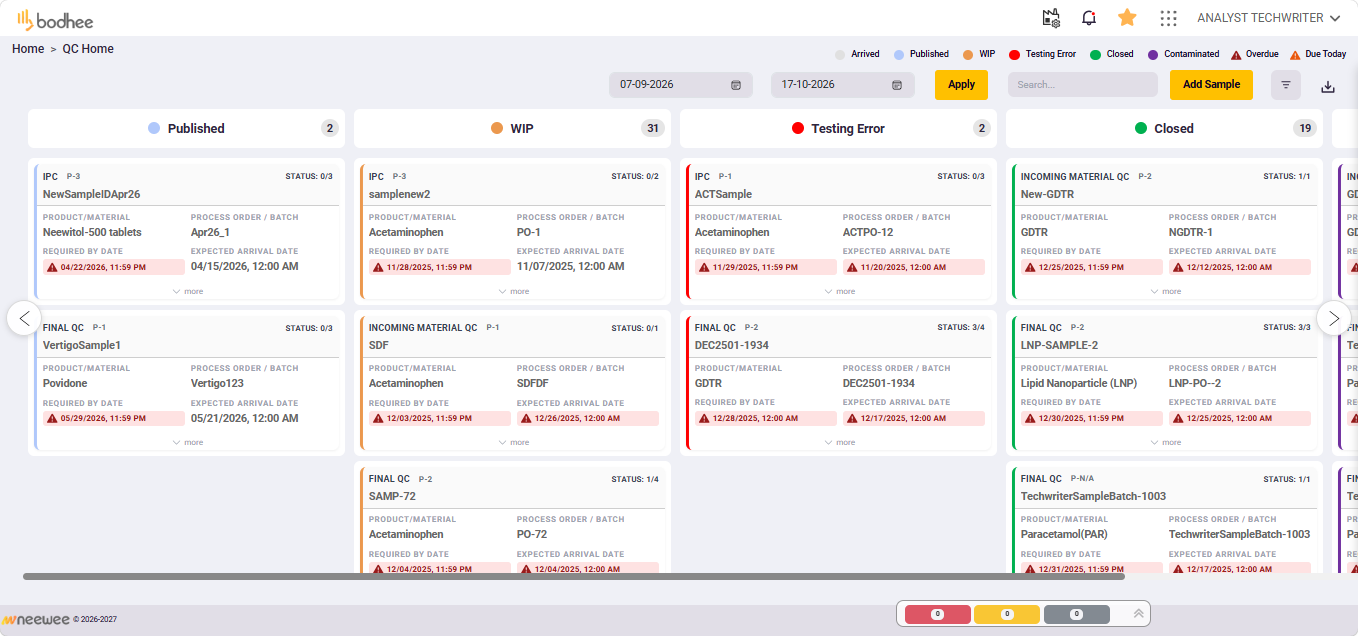Expand more details on ACTSample card

tap(840, 291)
